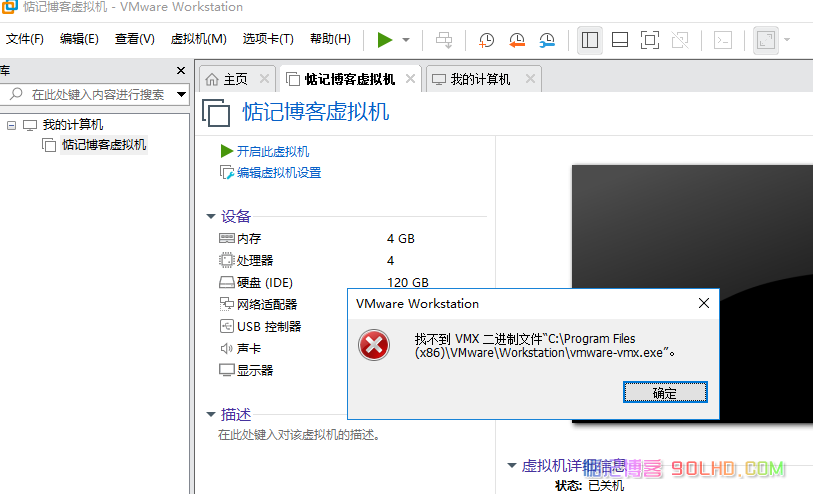813x494 pixels.
Task: Close the library panel with its X
Action: click(x=181, y=70)
